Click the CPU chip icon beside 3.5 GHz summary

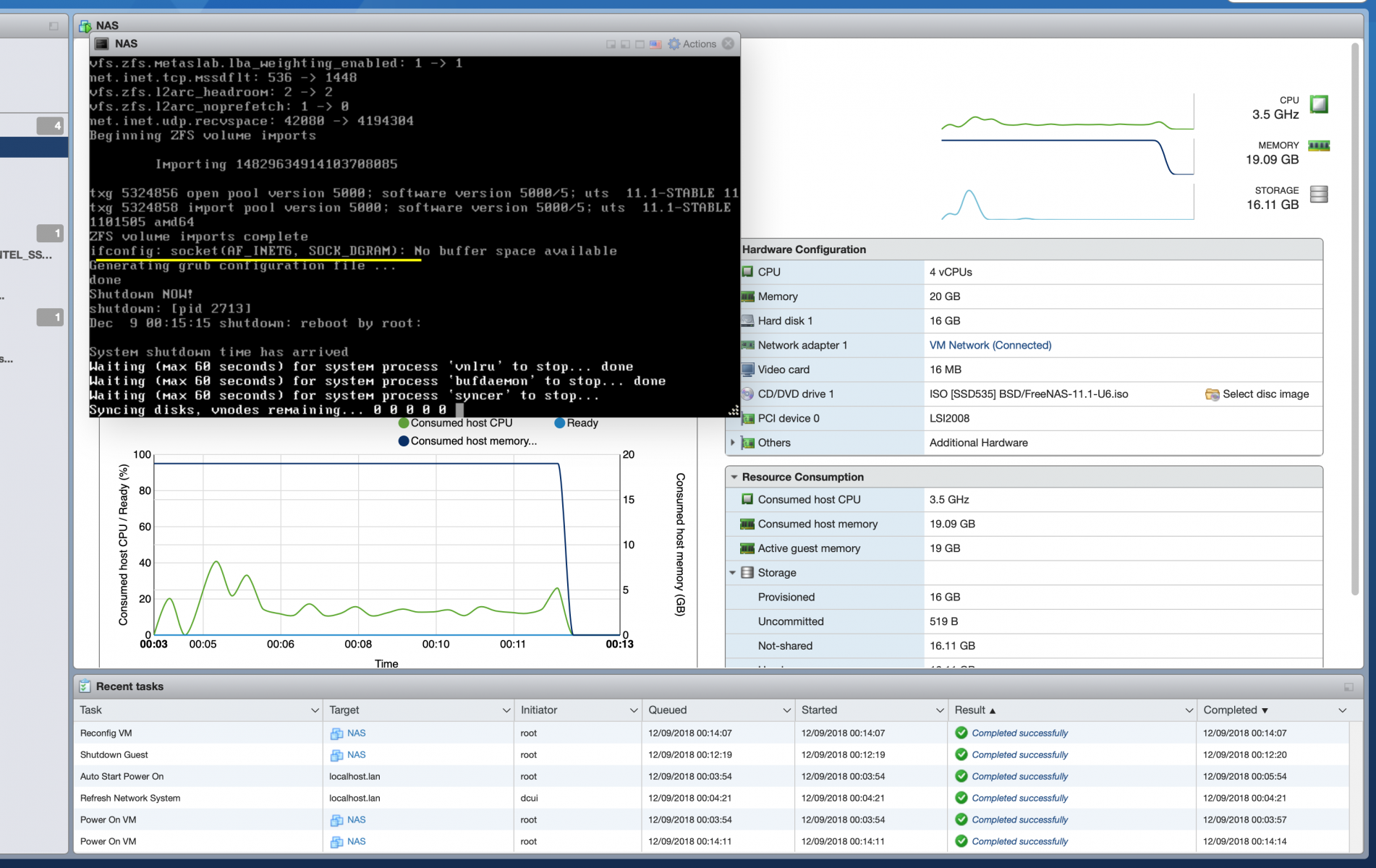[1319, 104]
